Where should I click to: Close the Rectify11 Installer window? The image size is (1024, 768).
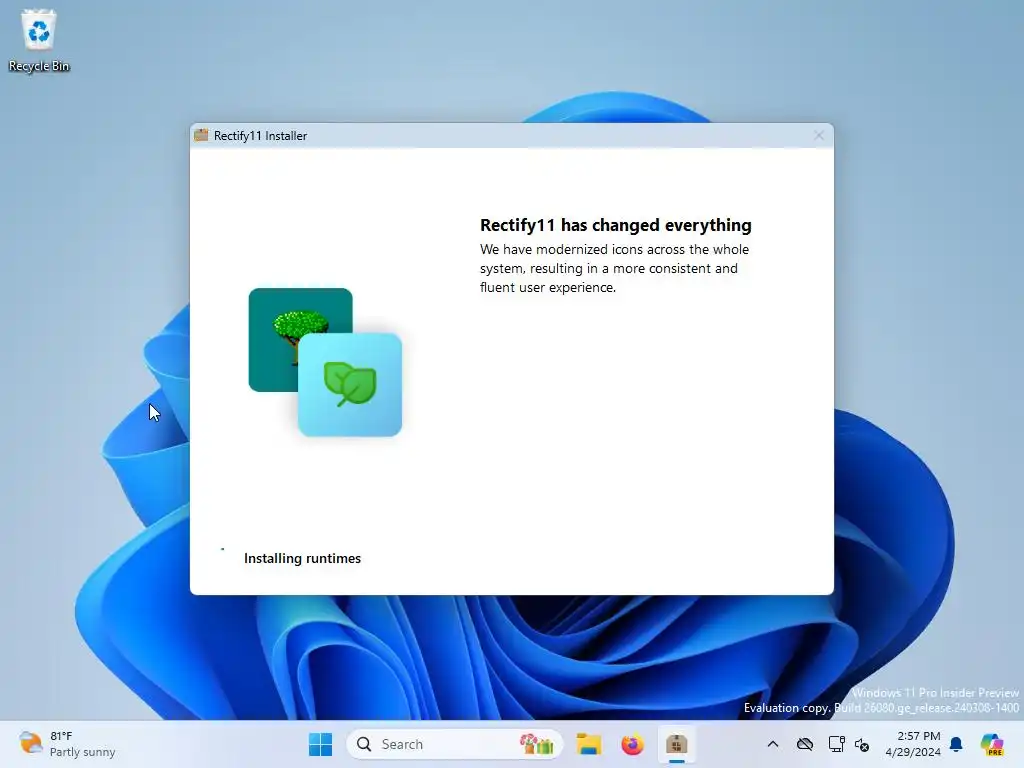tap(818, 135)
